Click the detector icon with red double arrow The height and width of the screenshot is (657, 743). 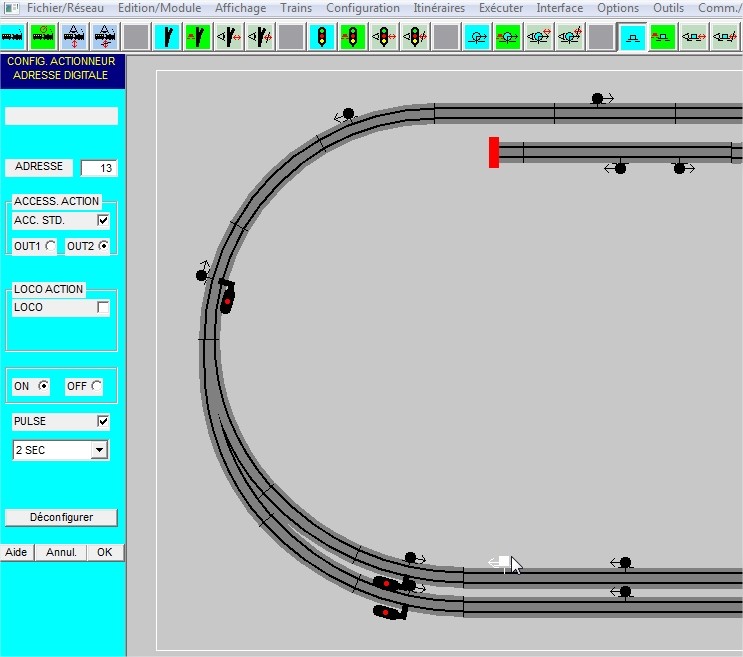click(x=539, y=36)
